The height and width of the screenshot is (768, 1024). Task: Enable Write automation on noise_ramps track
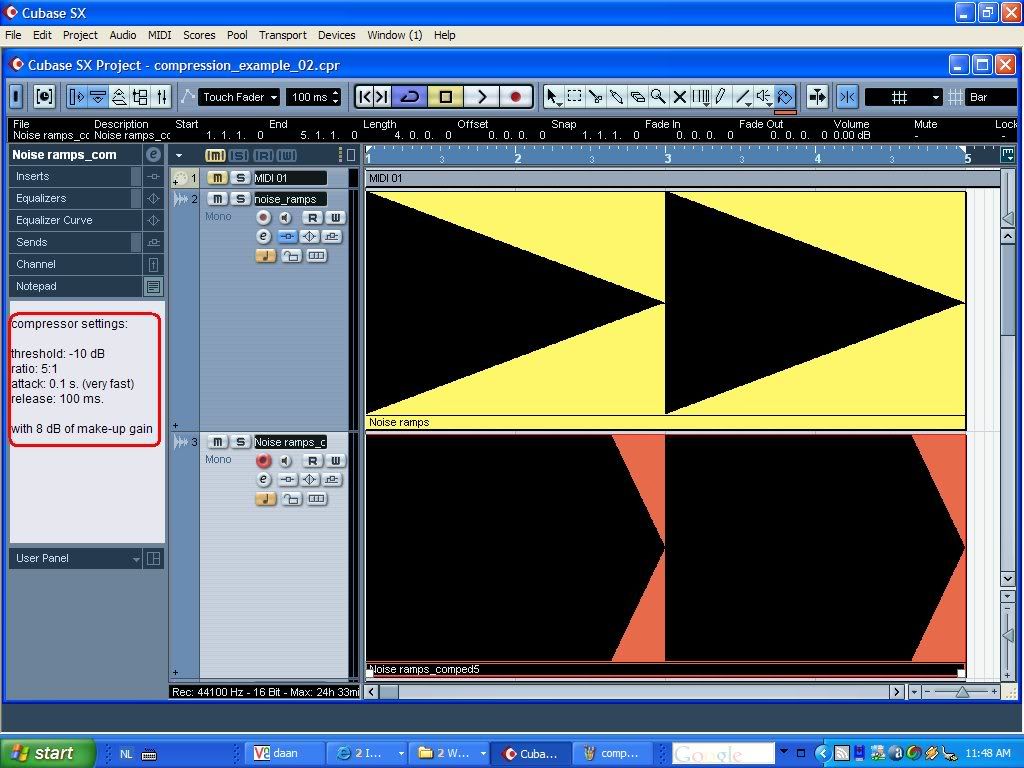(x=335, y=217)
